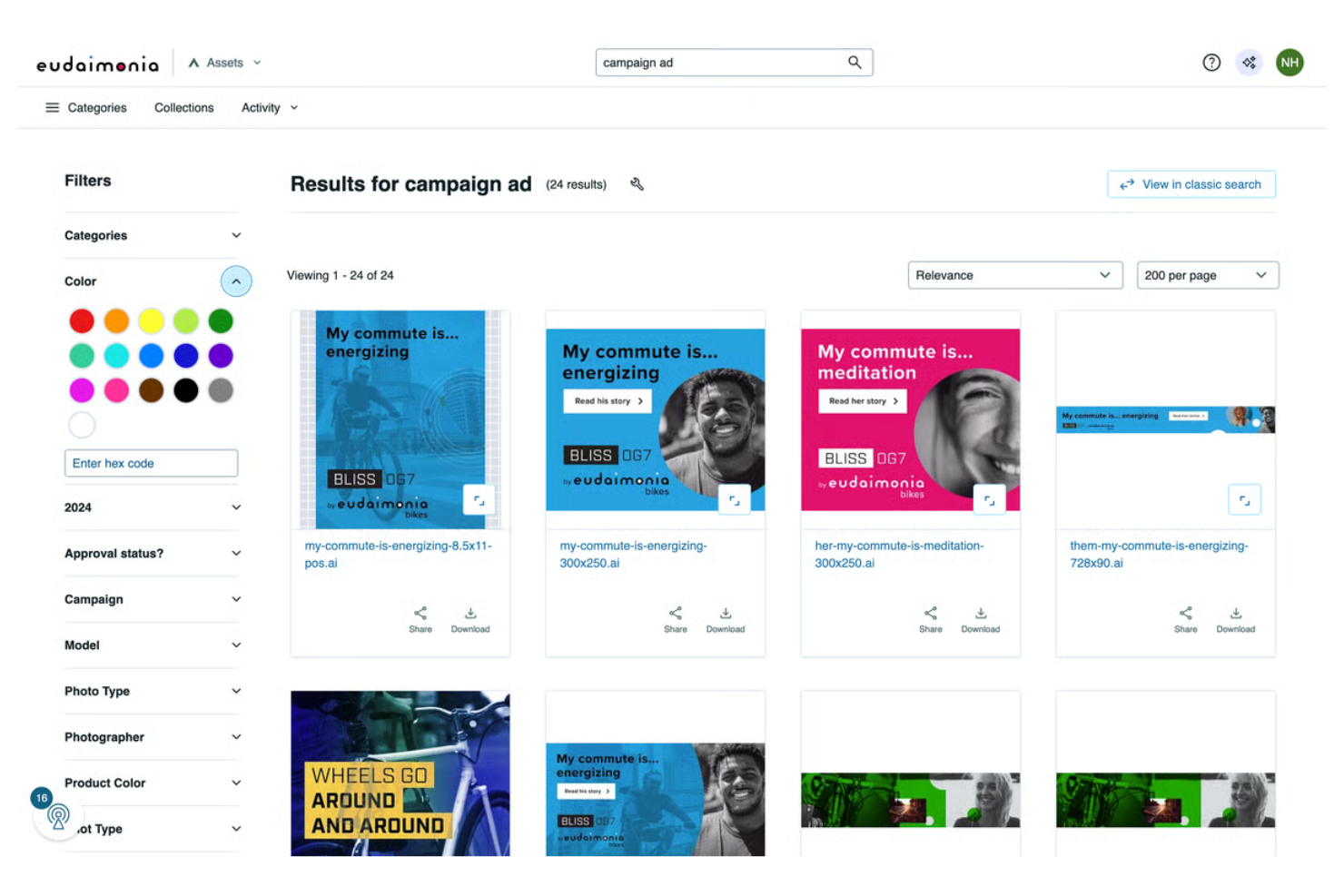The width and height of the screenshot is (1344, 896).
Task: Open the Relevance sort dropdown
Action: click(1015, 275)
